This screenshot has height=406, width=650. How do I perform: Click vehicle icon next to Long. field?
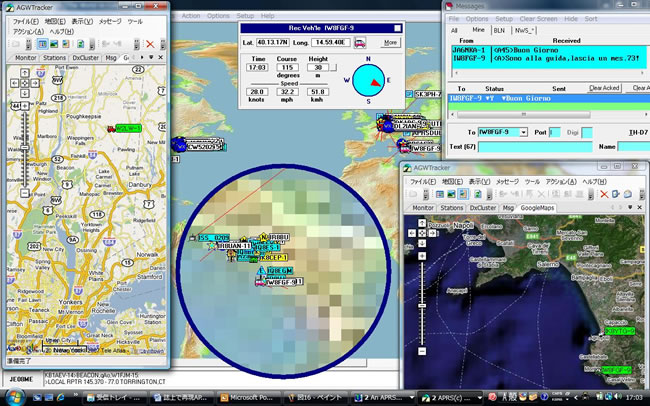[x=360, y=43]
